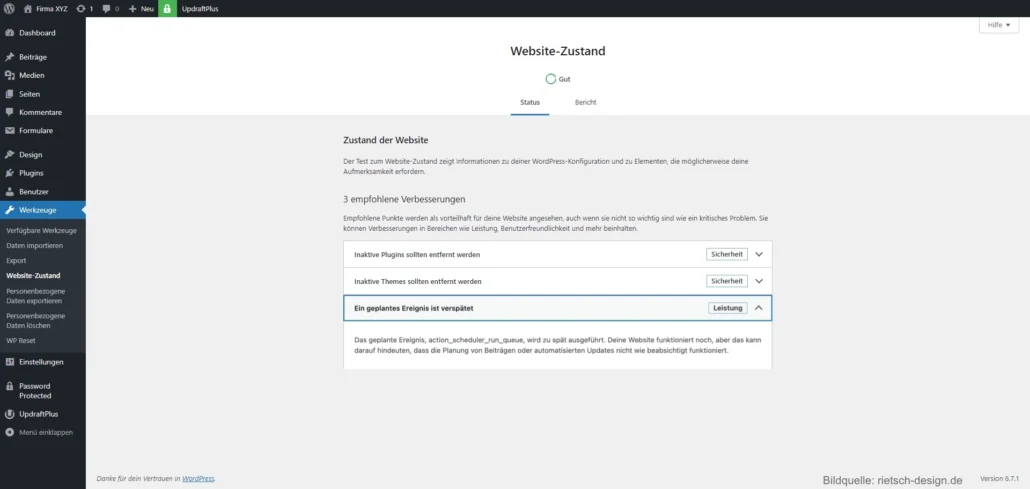Open Daten importieren submenu
Viewport: 1030px width, 489px height.
click(x=34, y=246)
